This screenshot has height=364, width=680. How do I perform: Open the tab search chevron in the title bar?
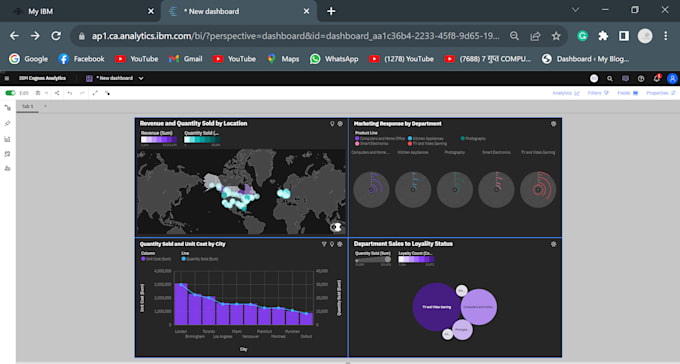[x=575, y=10]
